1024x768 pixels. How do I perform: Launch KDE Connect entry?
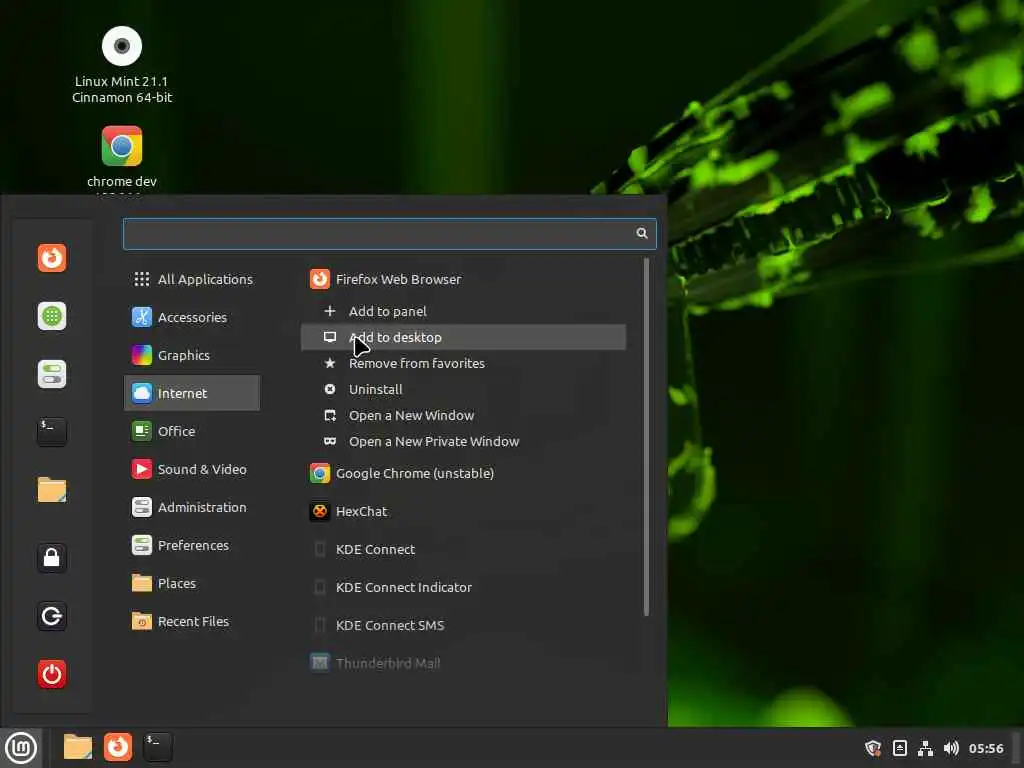463,549
